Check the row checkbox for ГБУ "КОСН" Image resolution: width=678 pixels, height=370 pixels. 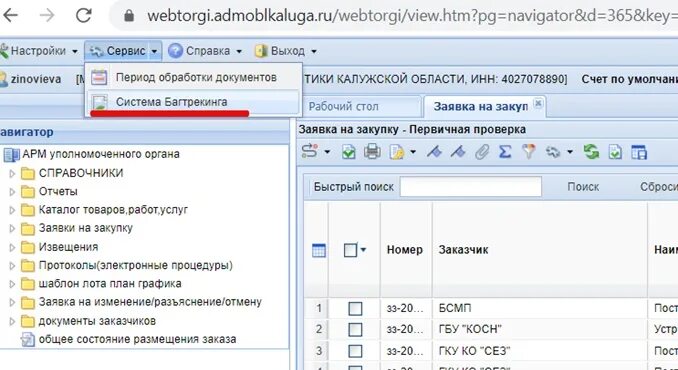pyautogui.click(x=355, y=329)
